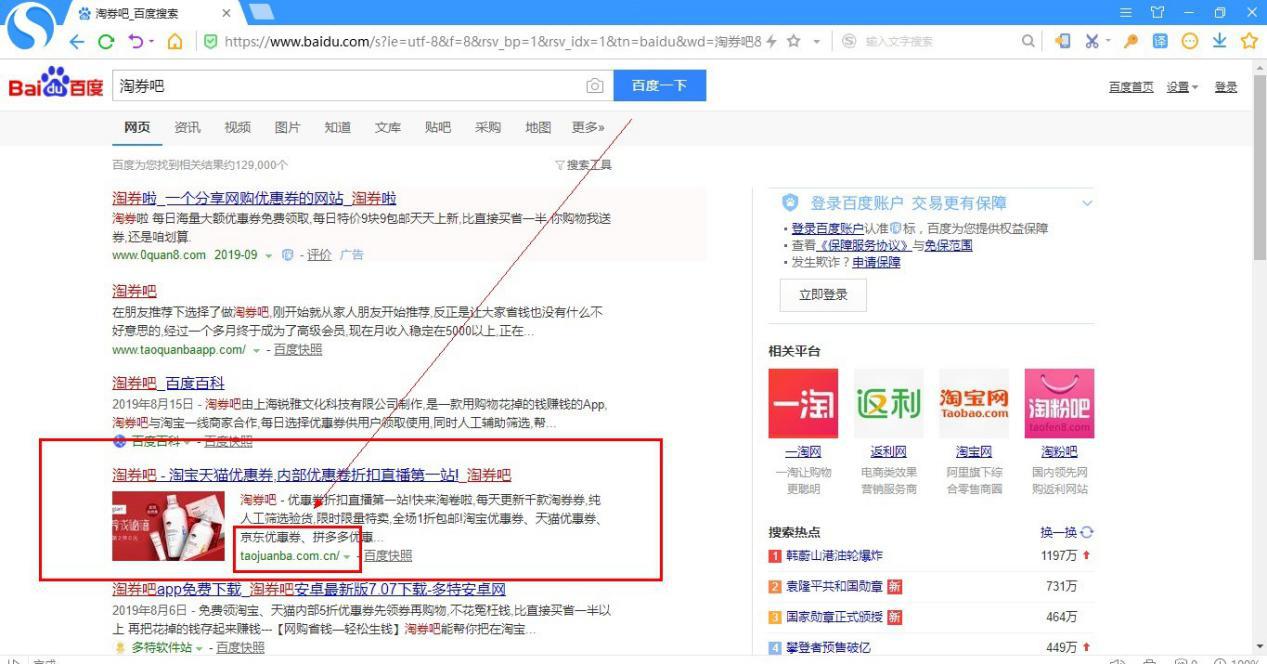Click the wardrobe skin icon in title bar
The width and height of the screenshot is (1267, 664).
(x=1157, y=12)
